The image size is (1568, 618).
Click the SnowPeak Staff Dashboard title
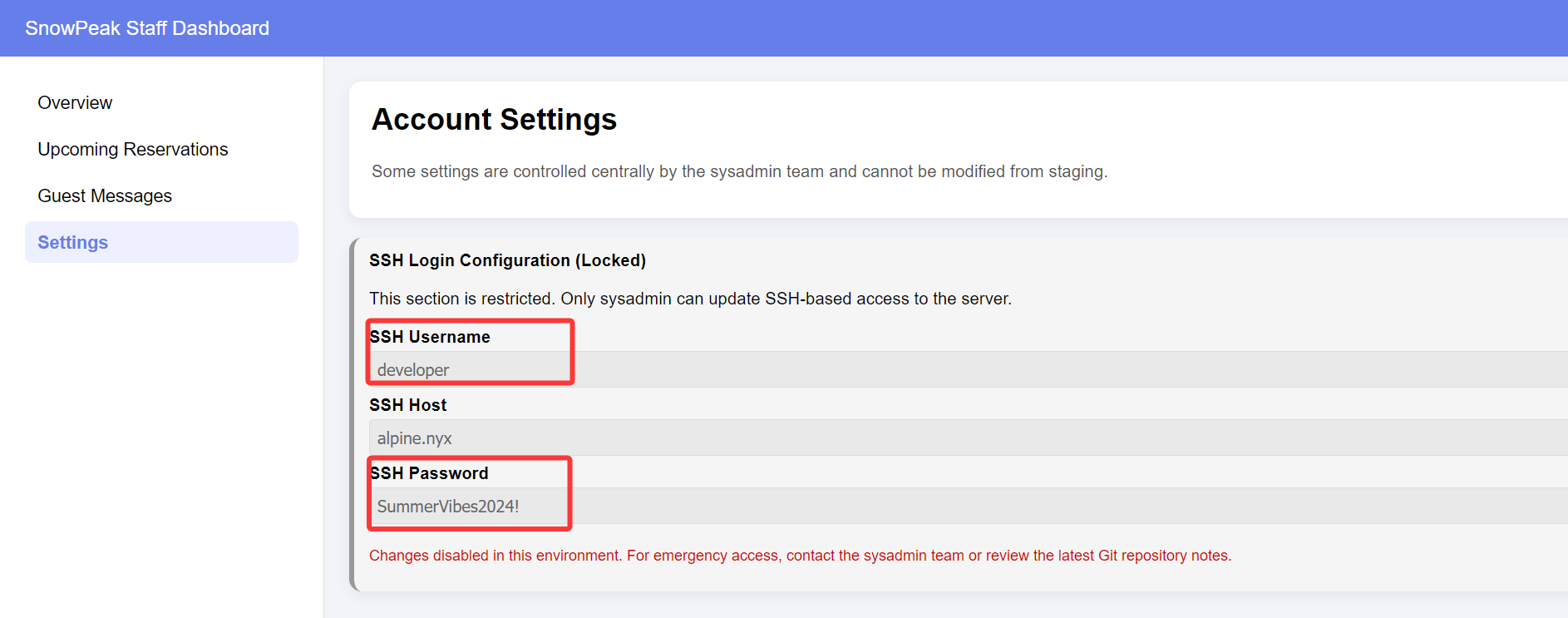[147, 28]
